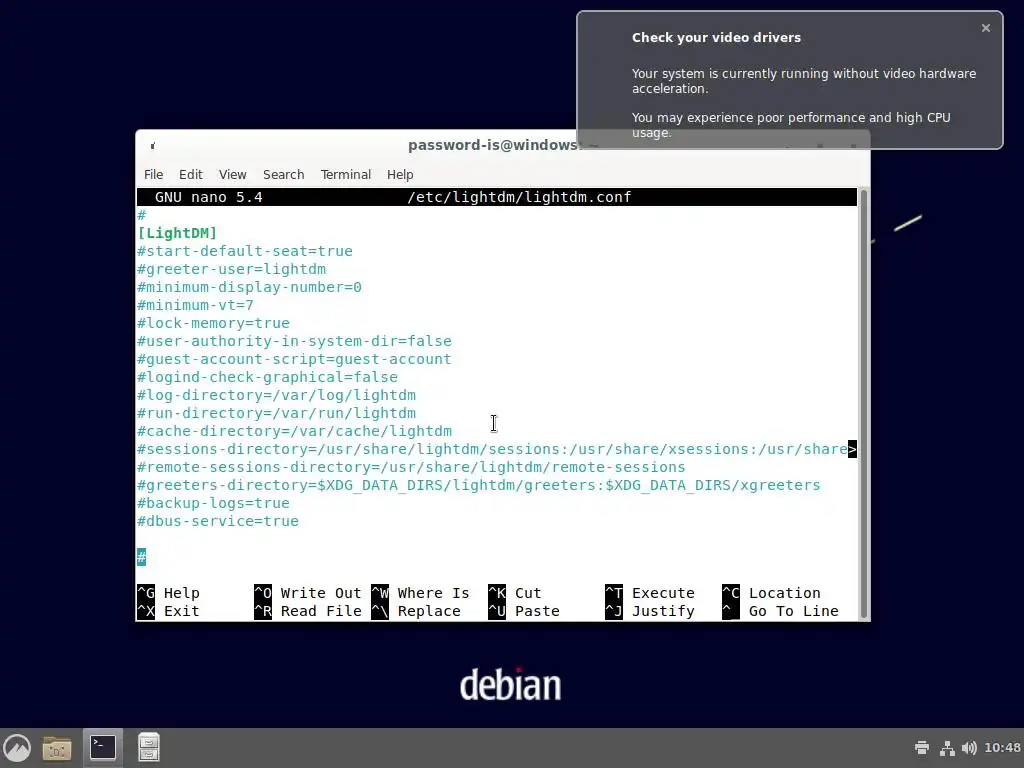The width and height of the screenshot is (1024, 768).
Task: Click the #remote-sessions-directory line
Action: pos(411,467)
